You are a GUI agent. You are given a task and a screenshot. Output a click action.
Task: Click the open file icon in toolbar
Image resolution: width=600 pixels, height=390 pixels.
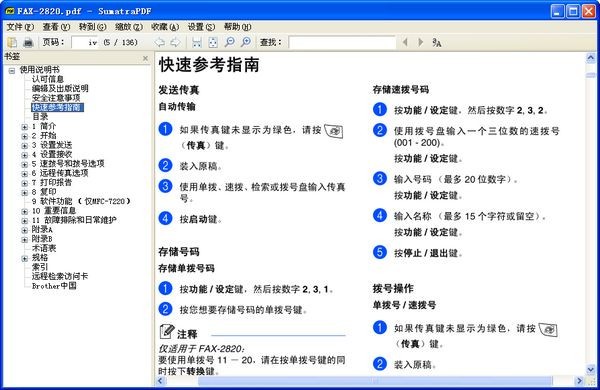(x=12, y=42)
